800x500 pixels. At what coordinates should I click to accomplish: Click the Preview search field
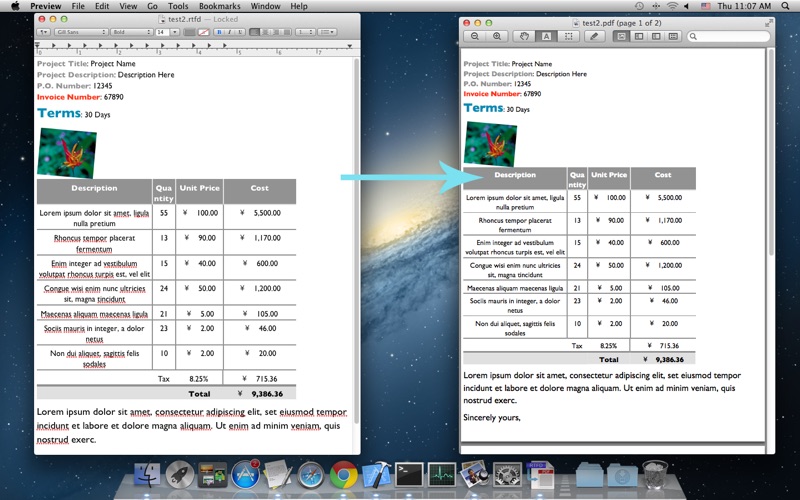728,36
